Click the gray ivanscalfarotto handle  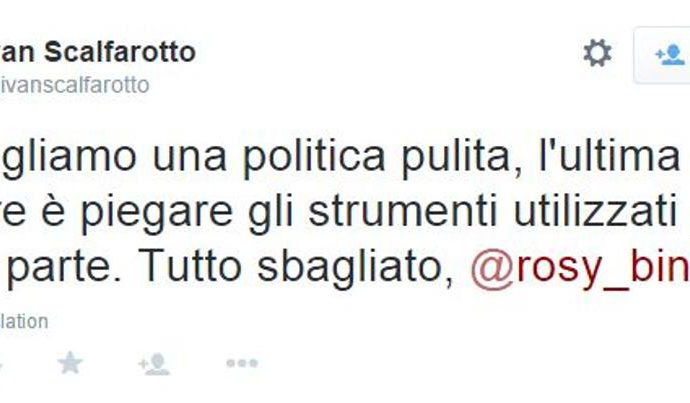coord(74,85)
